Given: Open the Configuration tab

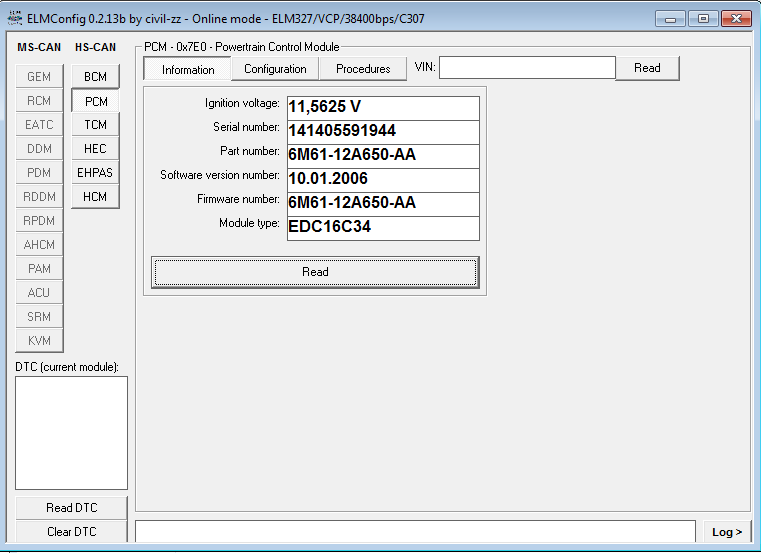Looking at the screenshot, I should tap(275, 69).
